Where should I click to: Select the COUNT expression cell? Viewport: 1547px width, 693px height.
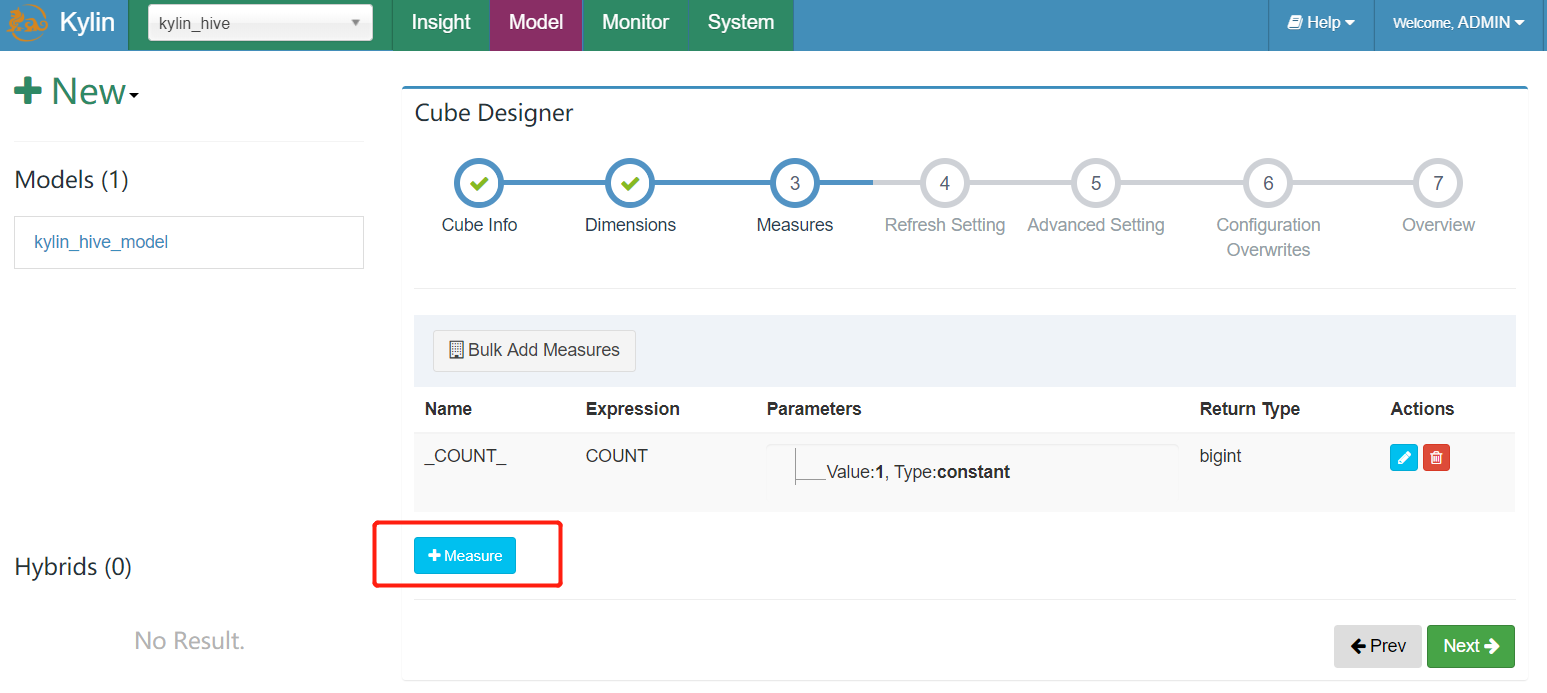click(x=617, y=456)
